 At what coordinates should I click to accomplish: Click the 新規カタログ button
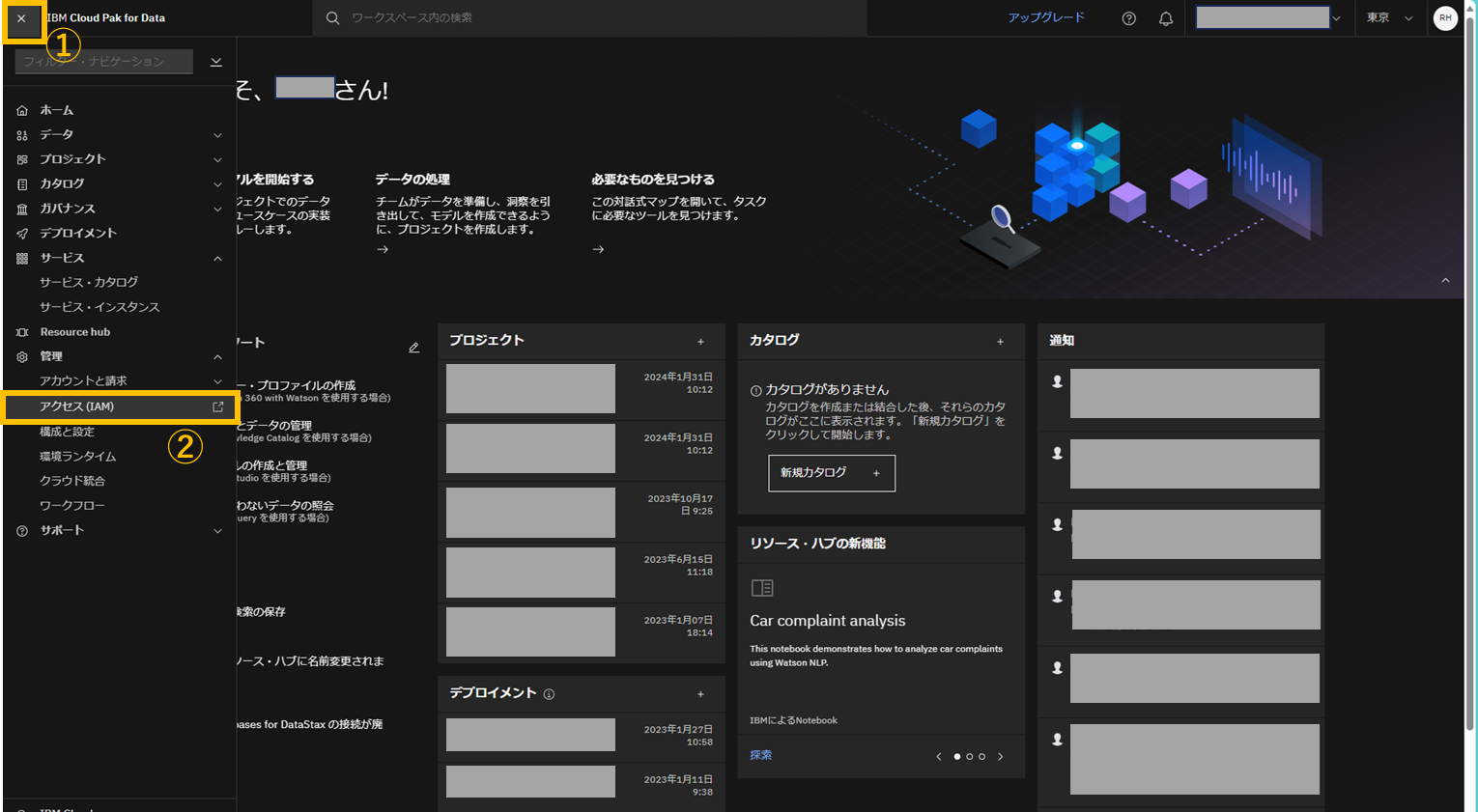831,473
